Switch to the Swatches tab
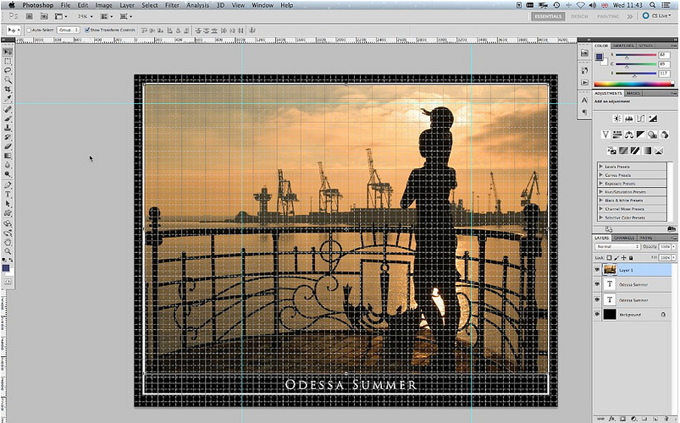 coord(623,46)
